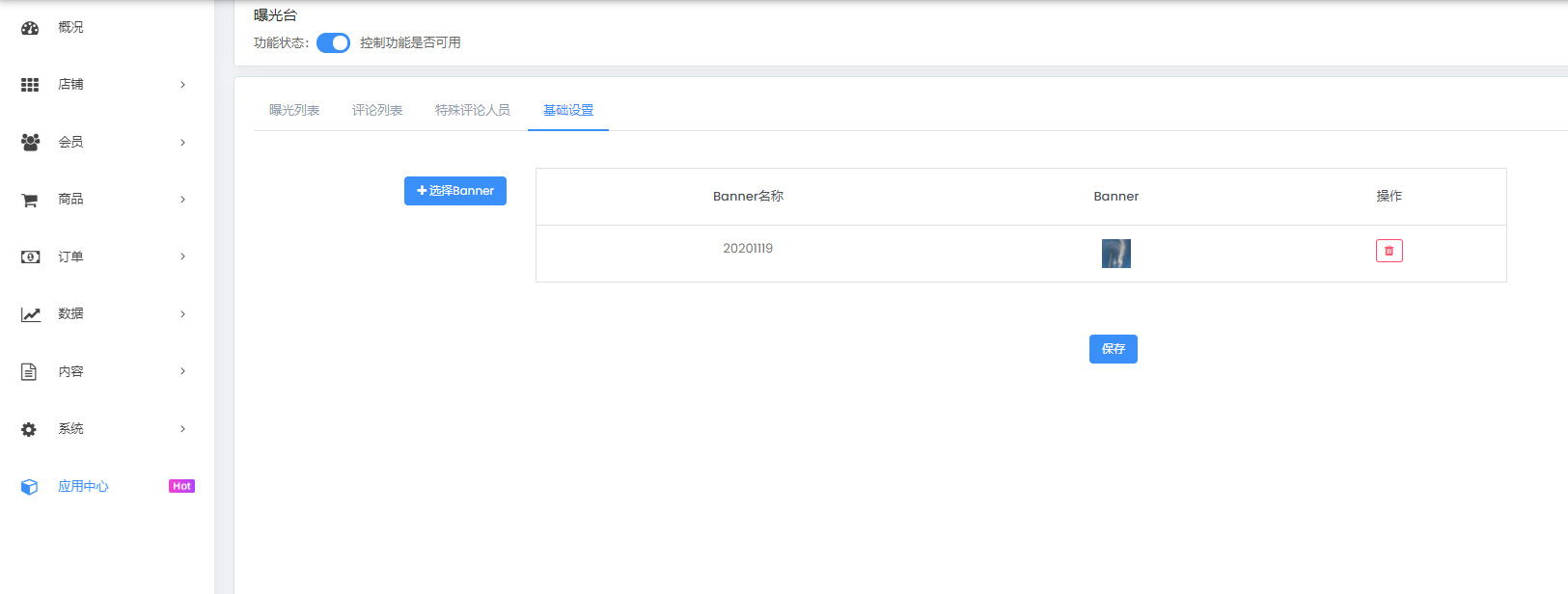Click the users group icon beside 会员

(x=30, y=142)
